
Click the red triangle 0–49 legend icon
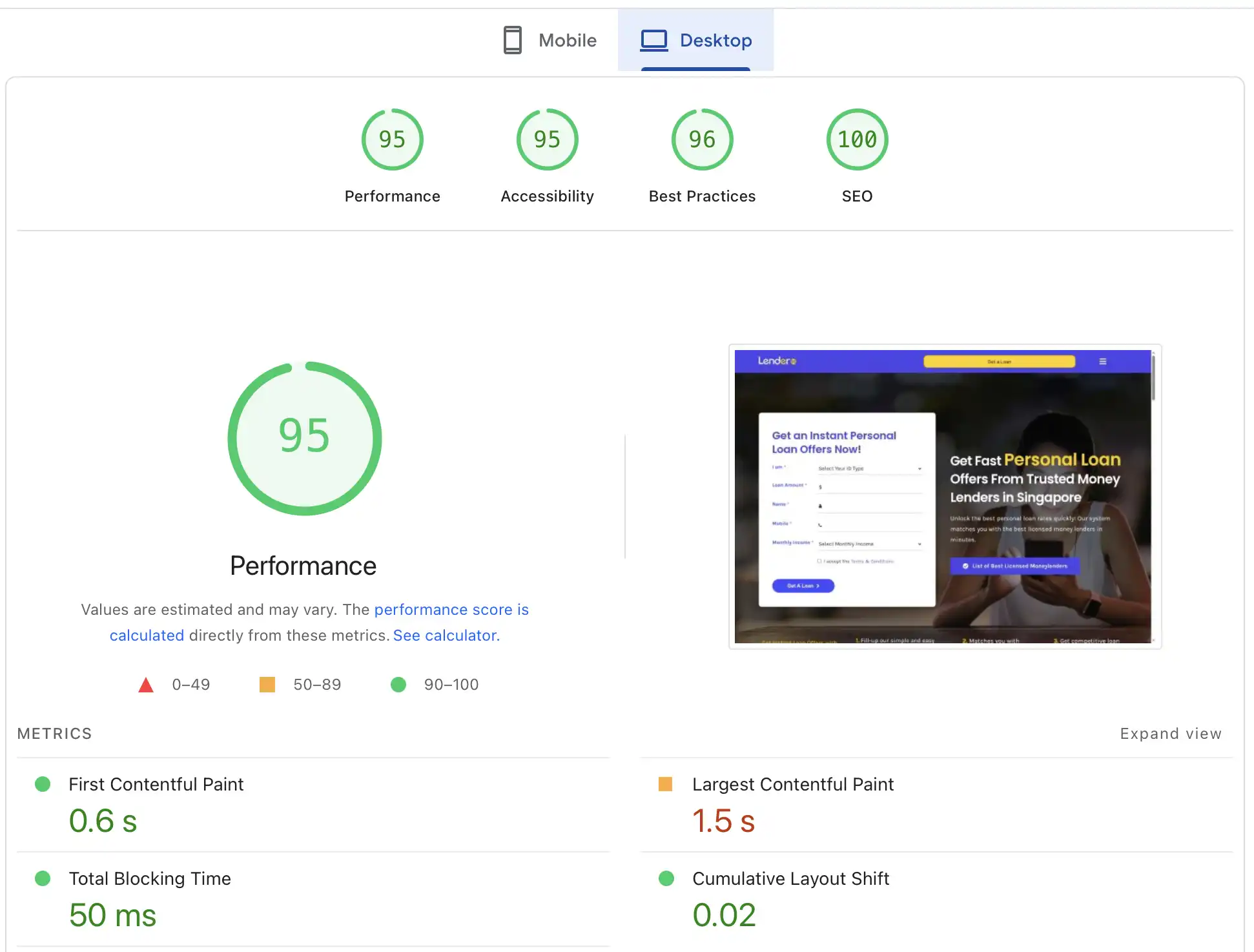click(146, 685)
